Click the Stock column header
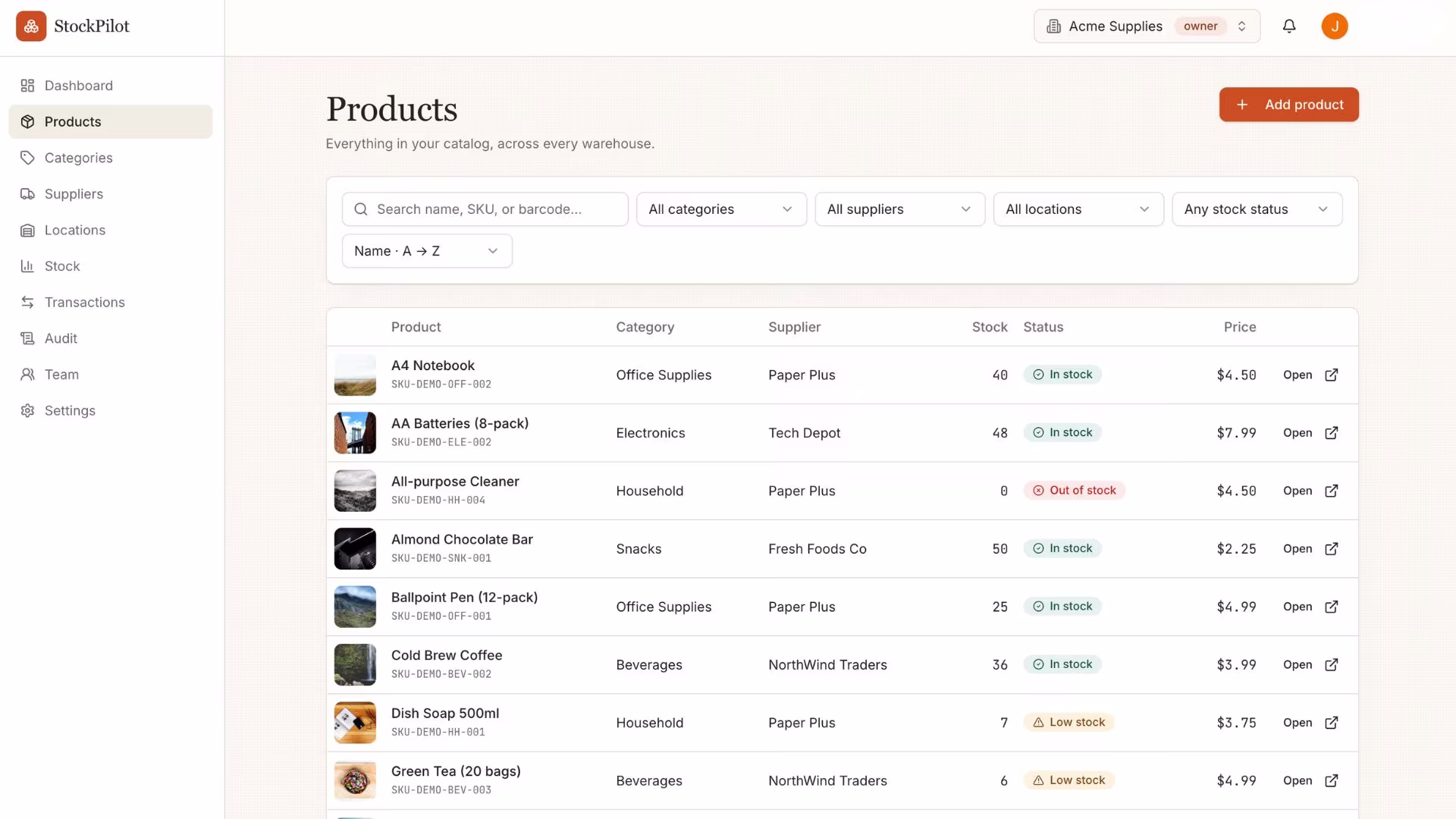This screenshot has width=1456, height=819. pyautogui.click(x=990, y=328)
